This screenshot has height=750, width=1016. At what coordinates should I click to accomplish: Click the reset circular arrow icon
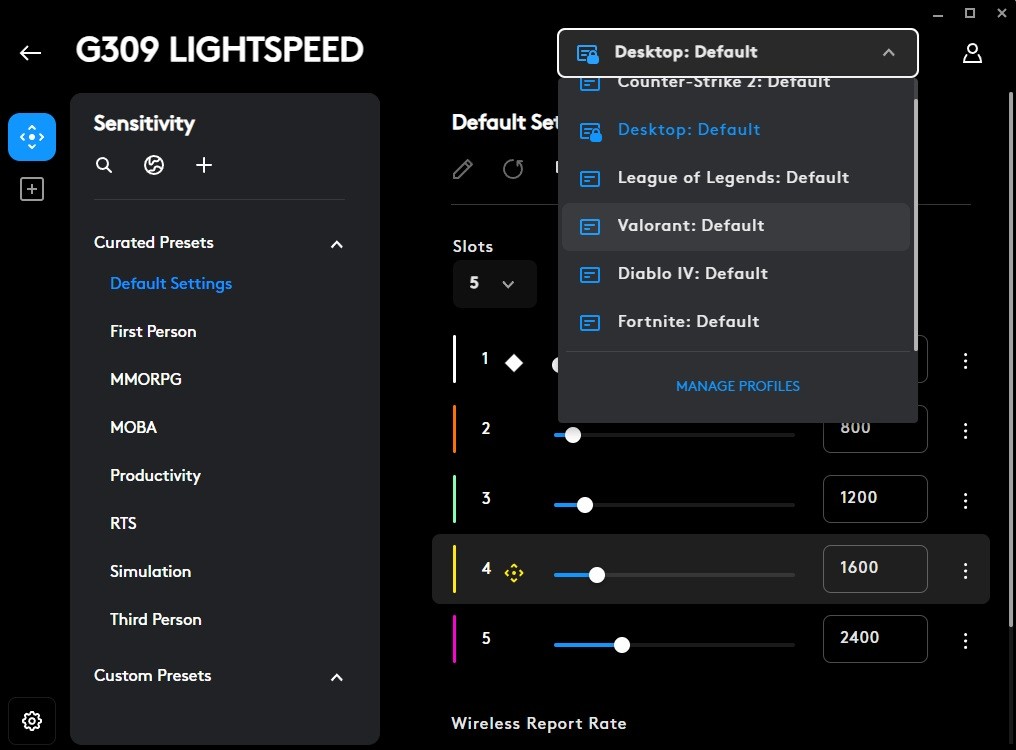point(513,168)
